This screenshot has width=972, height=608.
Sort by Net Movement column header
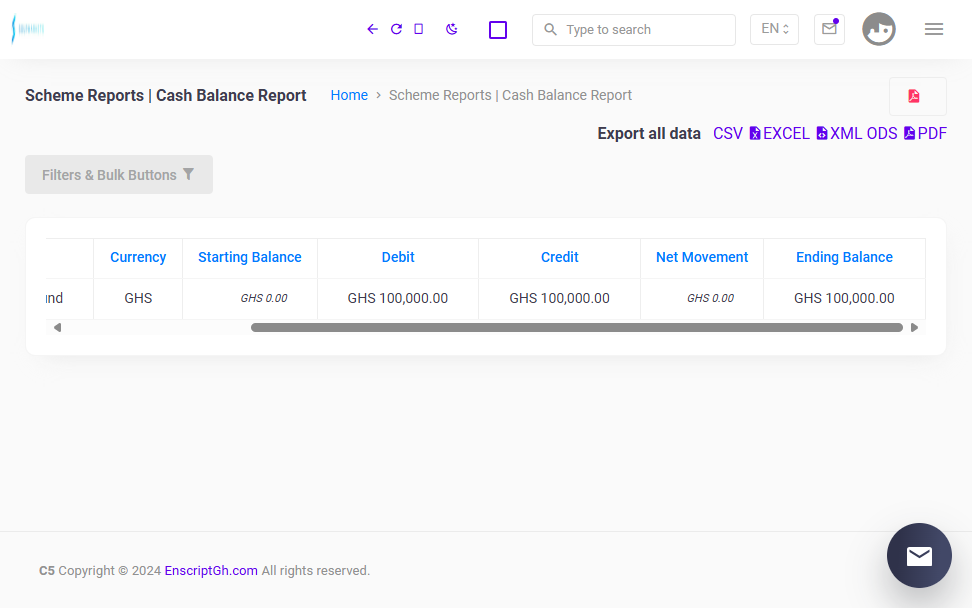coord(702,257)
